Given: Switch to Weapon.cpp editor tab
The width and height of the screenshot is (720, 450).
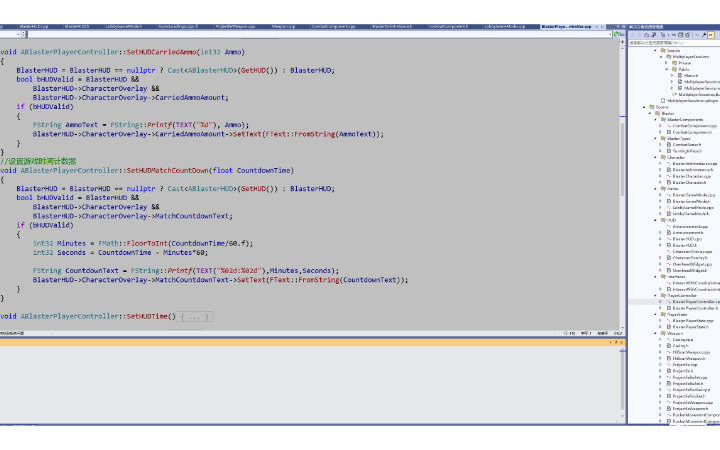Looking at the screenshot, I should pyautogui.click(x=283, y=27).
